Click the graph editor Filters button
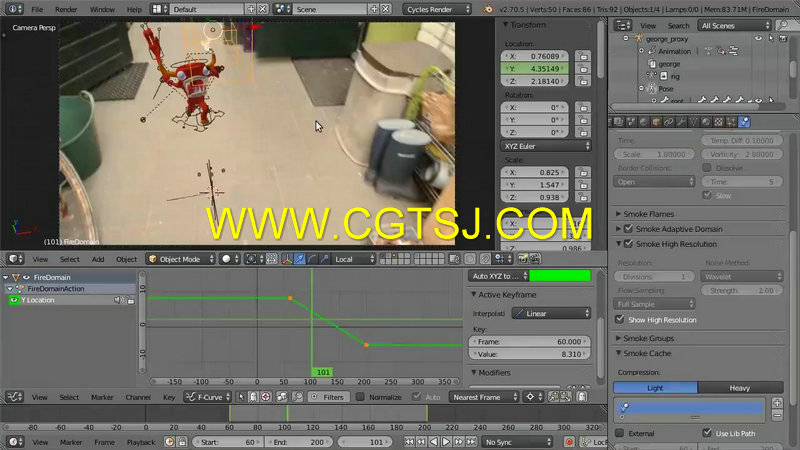This screenshot has height=450, width=800. pyautogui.click(x=329, y=396)
